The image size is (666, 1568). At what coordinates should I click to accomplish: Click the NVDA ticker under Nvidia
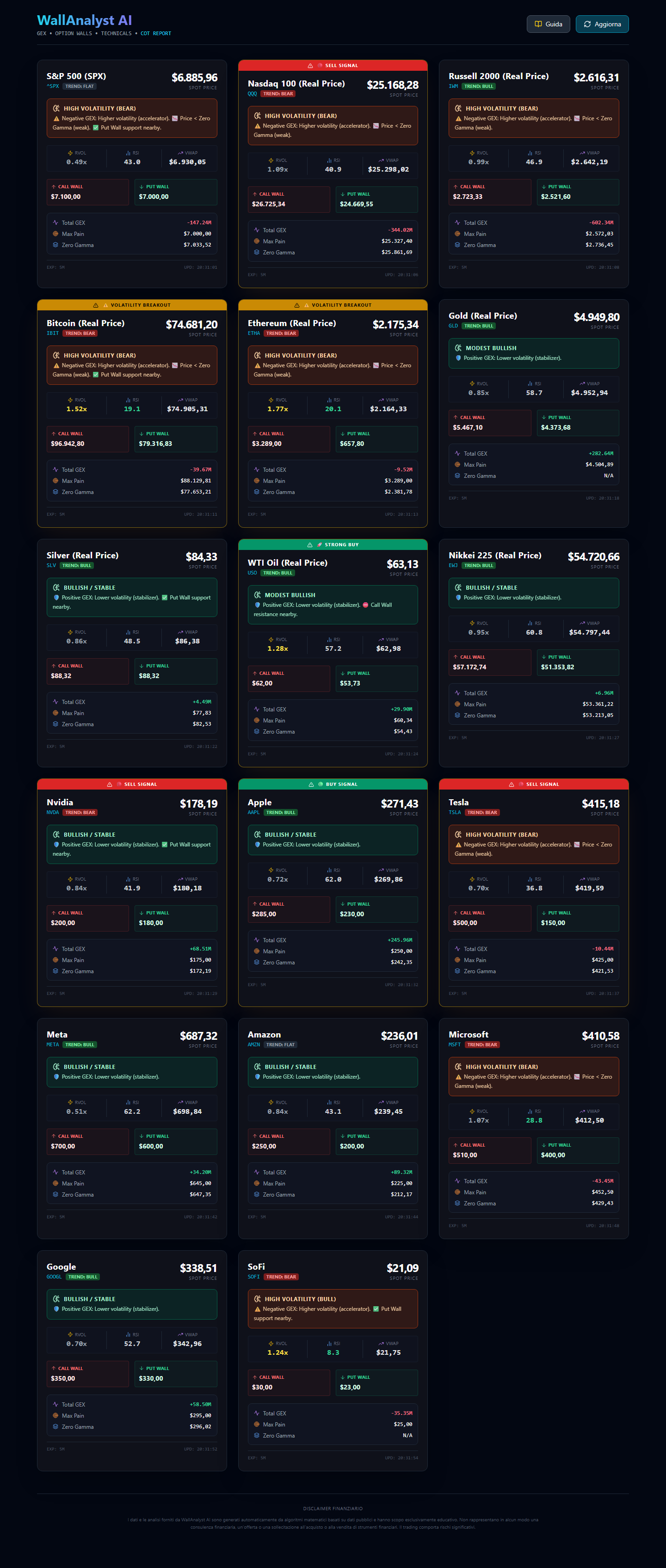pyautogui.click(x=53, y=813)
